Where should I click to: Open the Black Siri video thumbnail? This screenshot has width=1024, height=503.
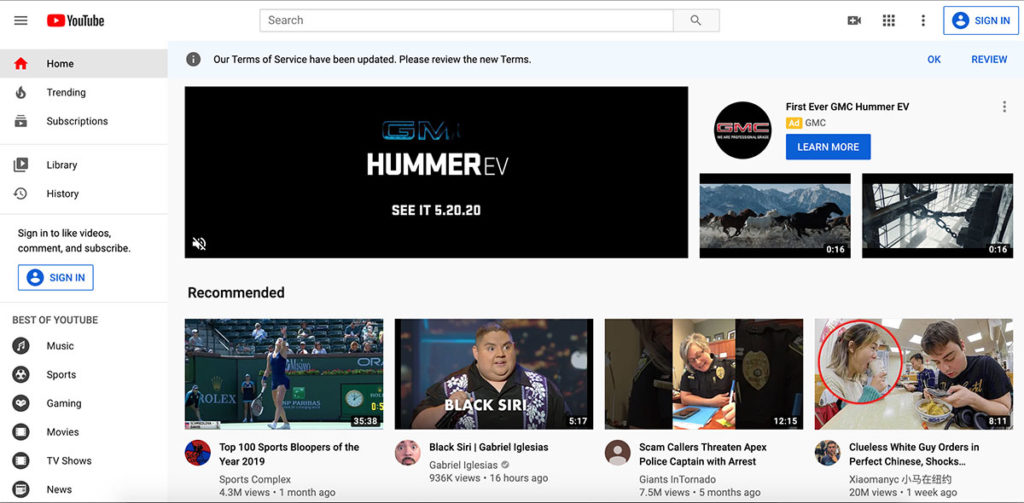[494, 374]
